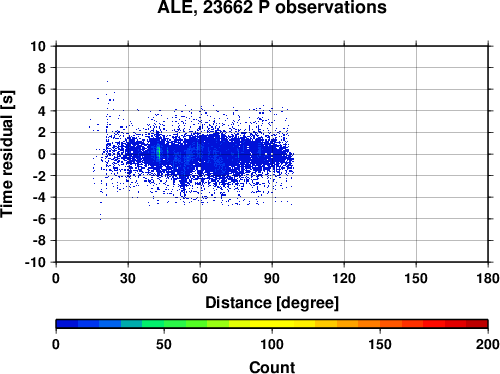Click the y-axis tick label "6"
Image resolution: width=500 pixels, height=374 pixels.
pos(42,89)
